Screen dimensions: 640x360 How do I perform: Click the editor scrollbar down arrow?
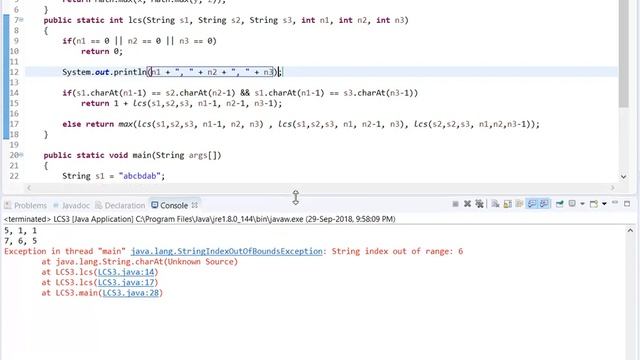point(623,177)
